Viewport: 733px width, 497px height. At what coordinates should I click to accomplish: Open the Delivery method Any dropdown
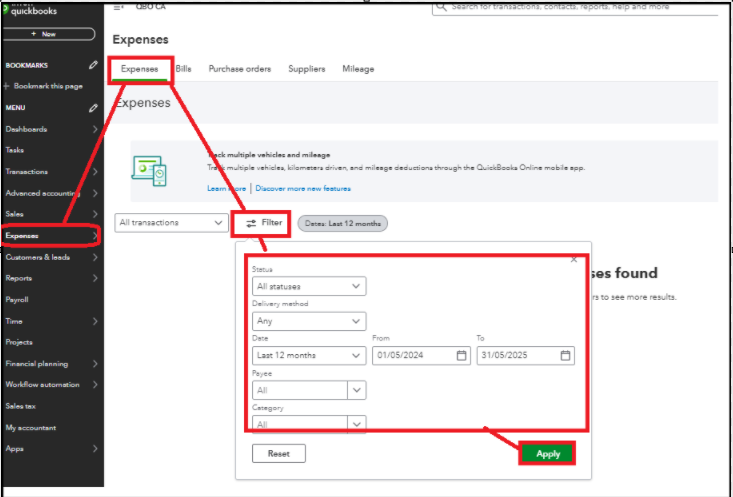pos(309,321)
